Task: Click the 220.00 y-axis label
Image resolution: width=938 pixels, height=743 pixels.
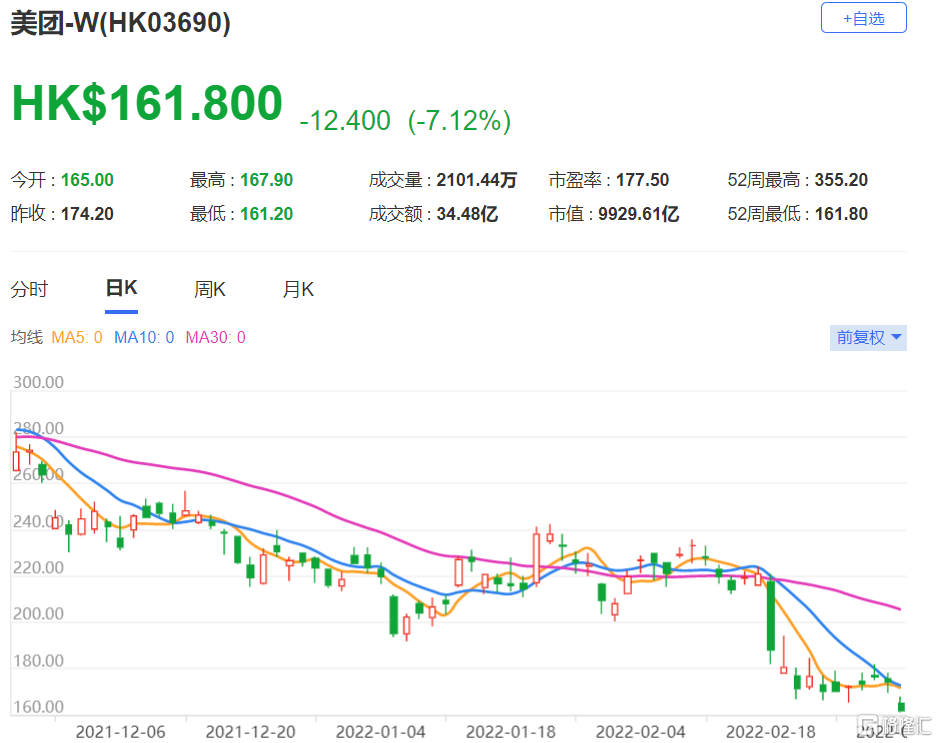Action: [x=38, y=568]
